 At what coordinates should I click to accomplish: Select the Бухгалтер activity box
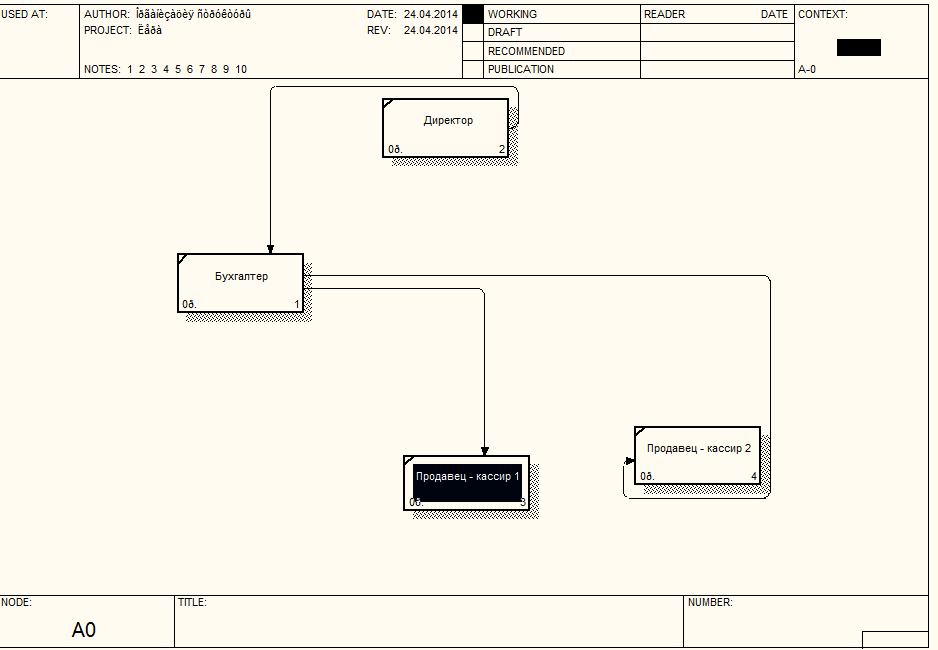click(240, 283)
